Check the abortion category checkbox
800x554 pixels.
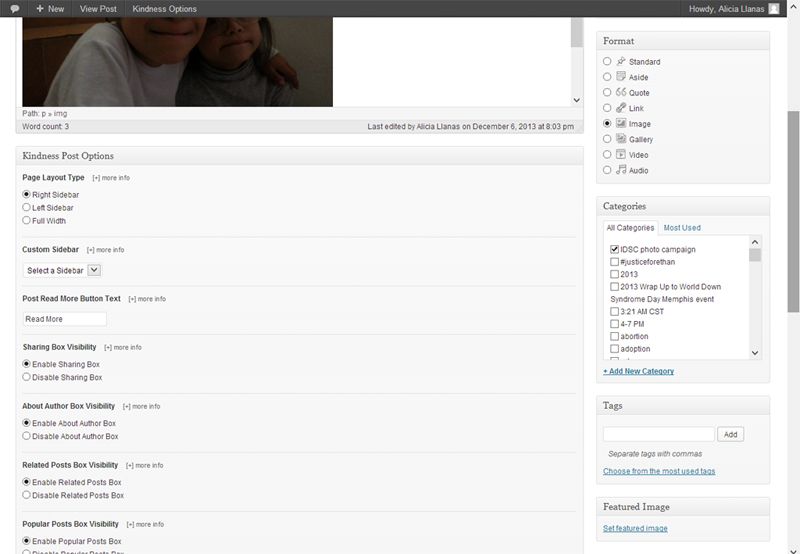pyautogui.click(x=614, y=336)
